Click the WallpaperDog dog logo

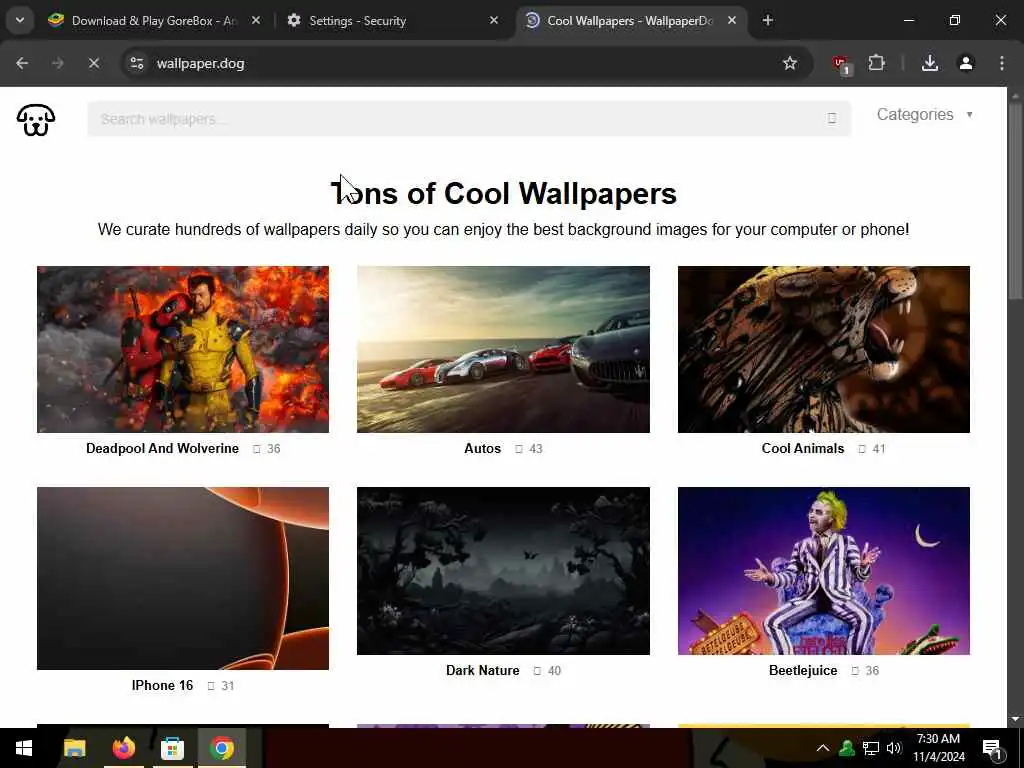click(x=36, y=120)
